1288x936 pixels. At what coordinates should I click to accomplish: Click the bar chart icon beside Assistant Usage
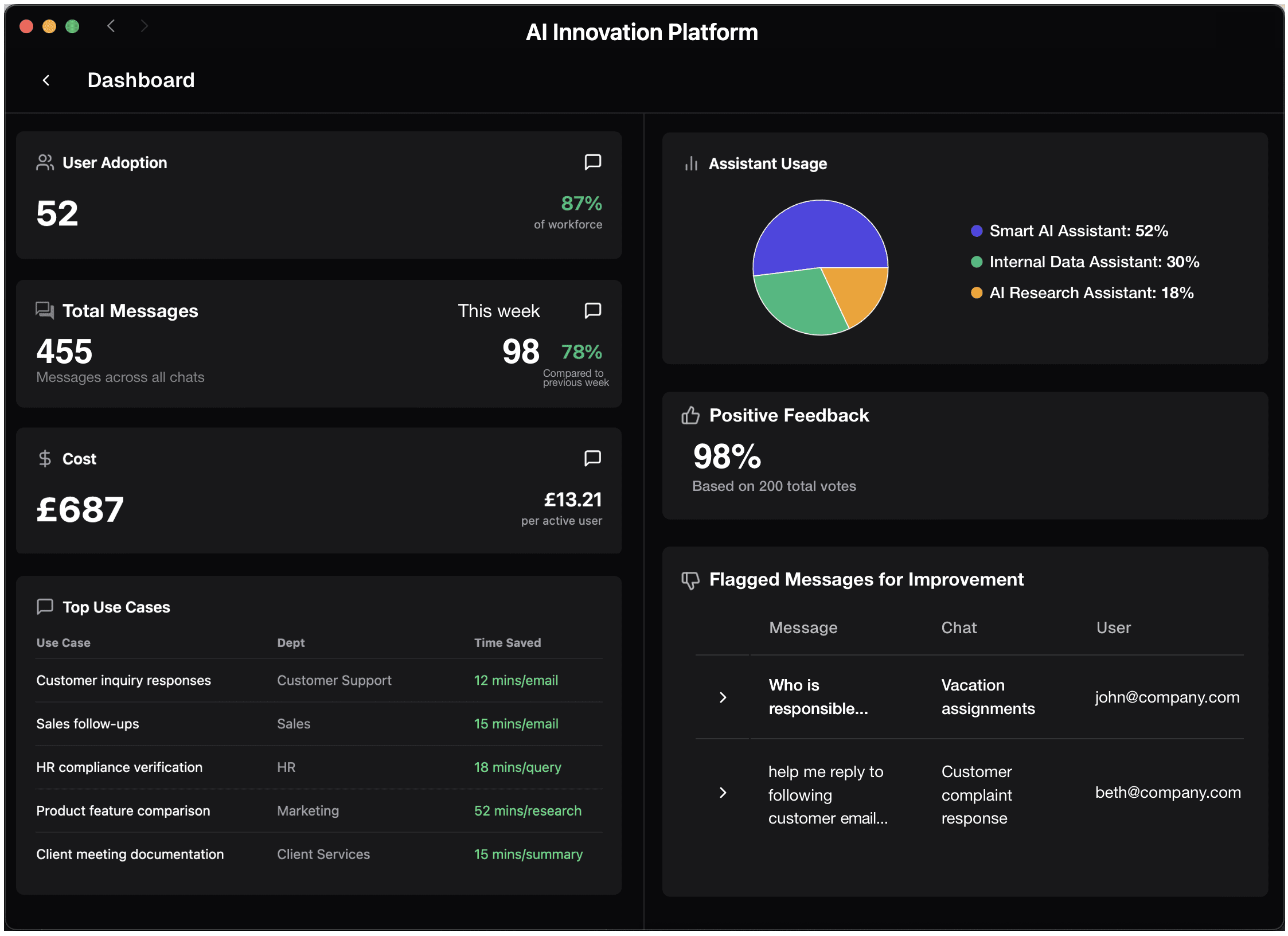tap(691, 164)
